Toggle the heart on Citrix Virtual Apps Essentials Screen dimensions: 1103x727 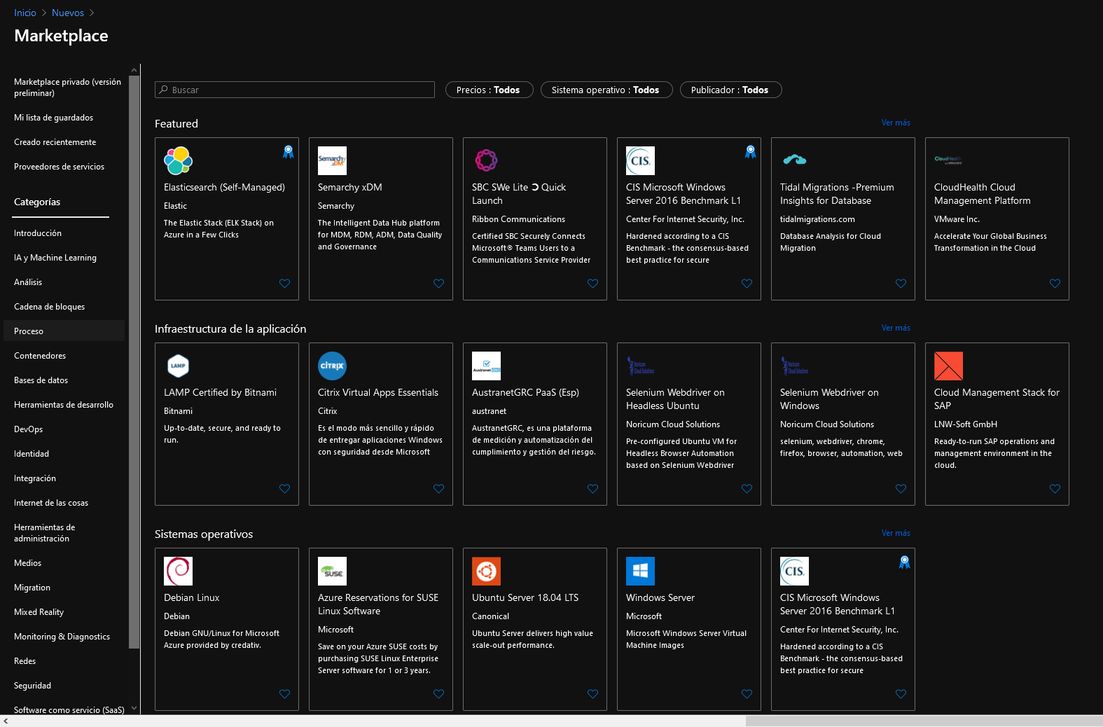(438, 488)
